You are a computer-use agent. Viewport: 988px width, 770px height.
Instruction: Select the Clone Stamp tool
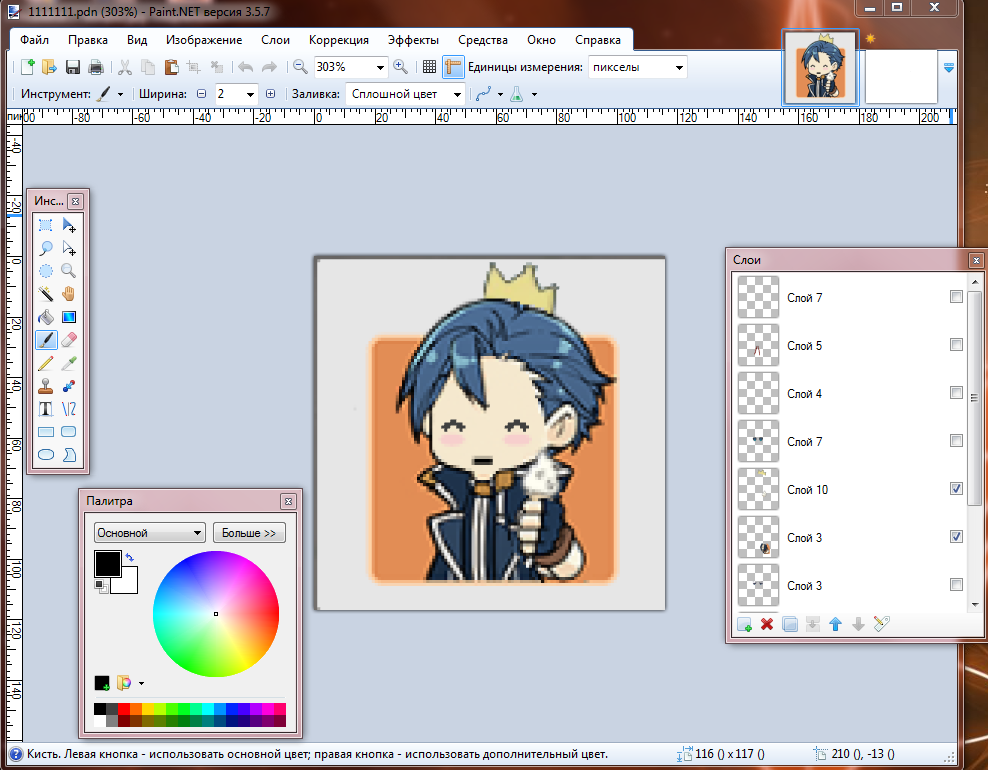click(x=45, y=386)
